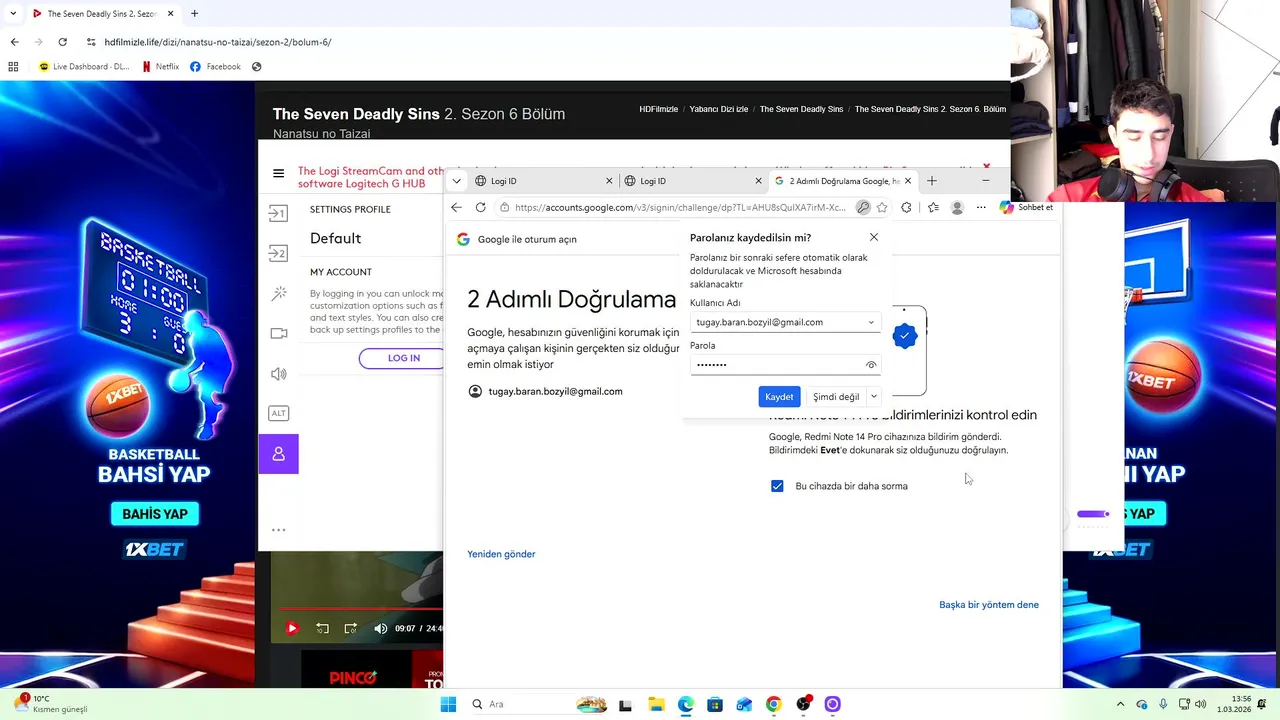Select Source 2 icon in Logi sidebar
1280x720 pixels.
pos(278,253)
